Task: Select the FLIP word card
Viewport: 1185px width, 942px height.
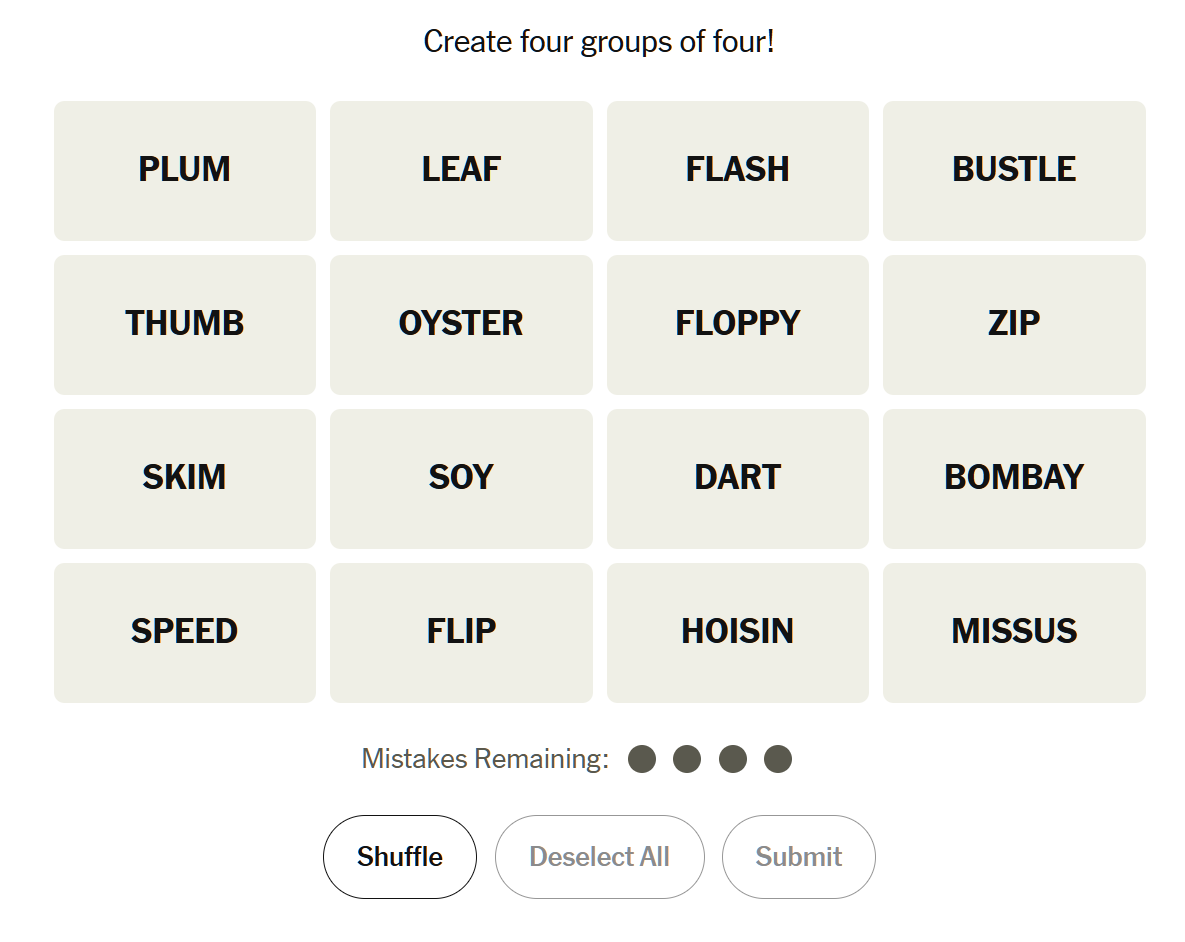Action: pos(461,632)
